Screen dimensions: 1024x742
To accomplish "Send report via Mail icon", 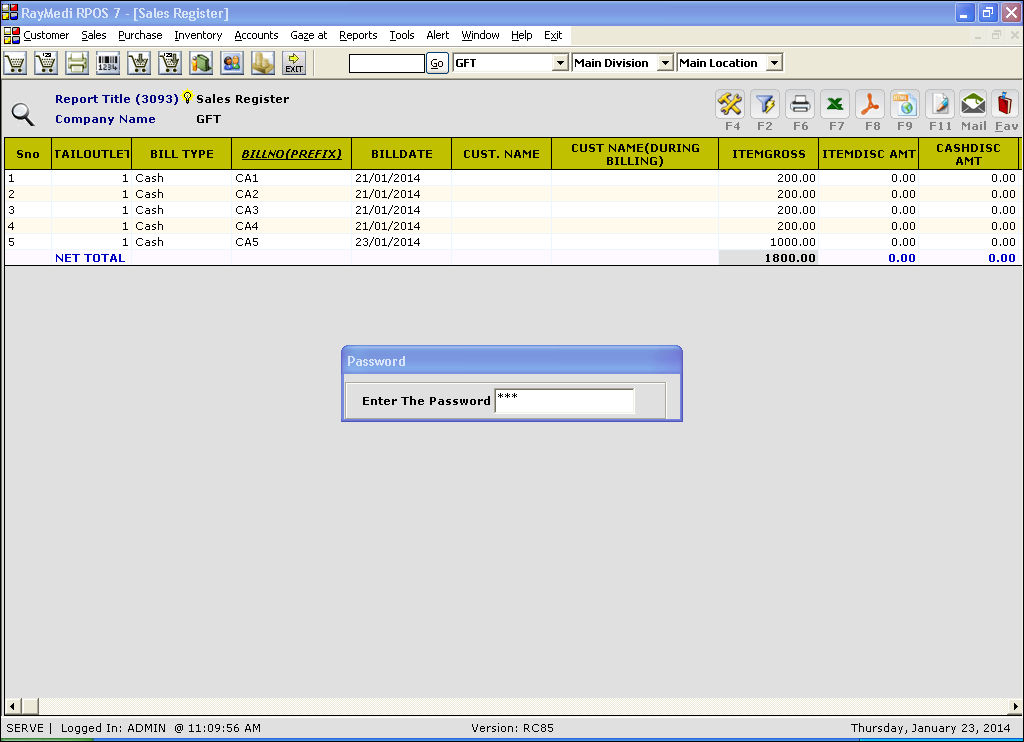I will click(x=973, y=104).
